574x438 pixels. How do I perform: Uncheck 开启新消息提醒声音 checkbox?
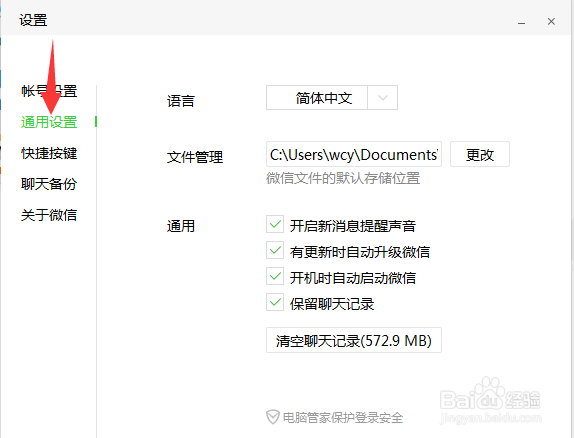[x=275, y=224]
